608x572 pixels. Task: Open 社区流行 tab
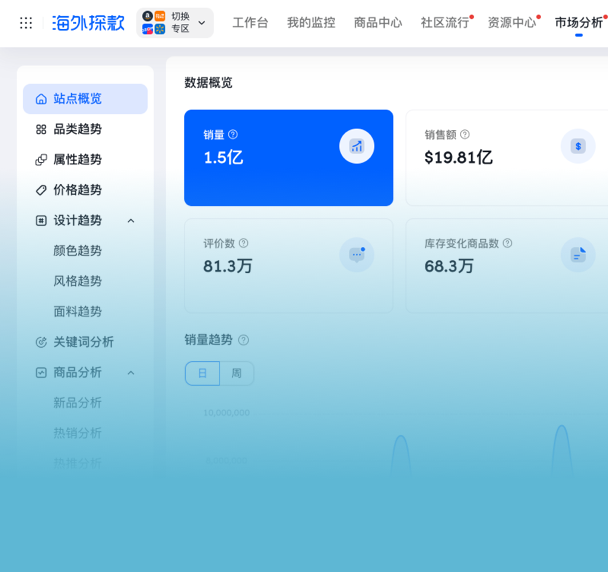click(x=445, y=22)
